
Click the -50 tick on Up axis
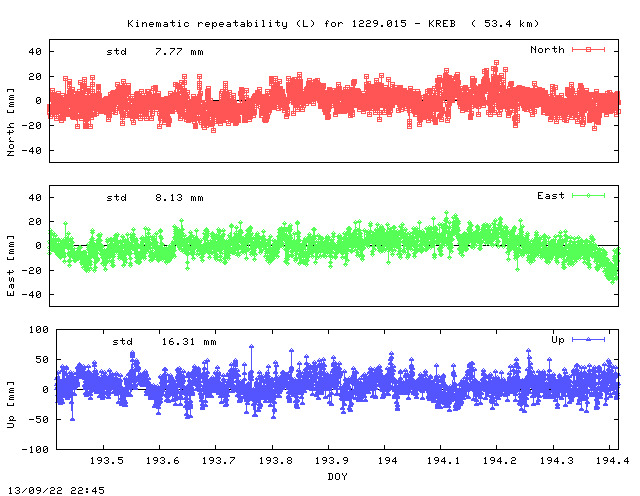39,420
